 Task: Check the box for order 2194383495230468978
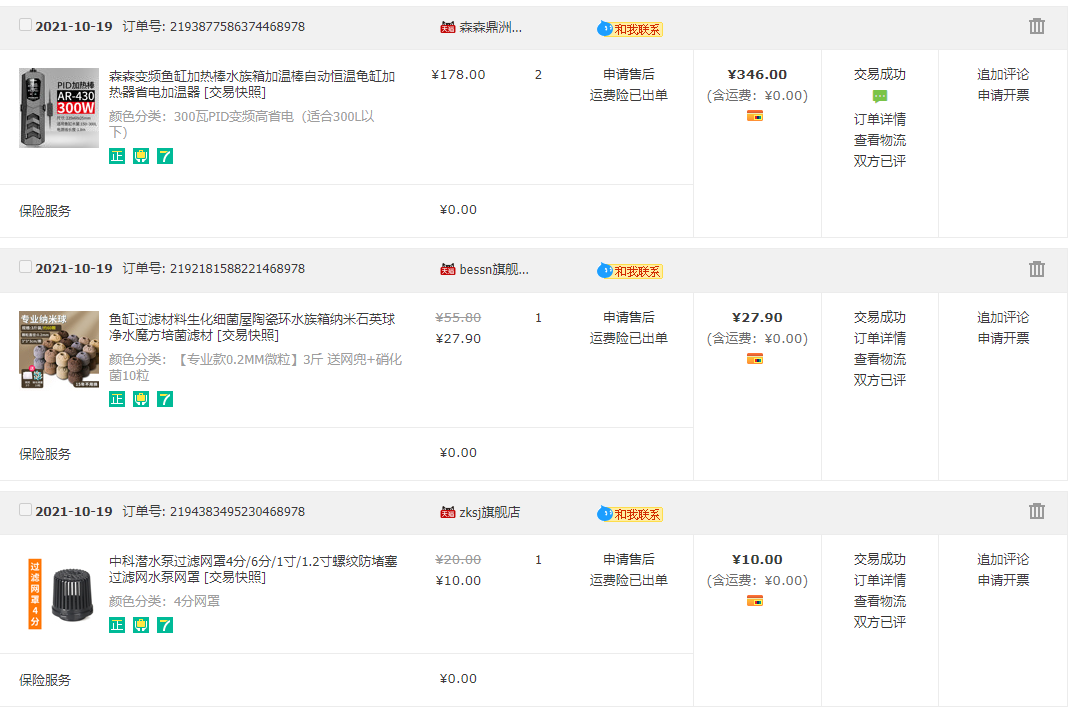click(26, 510)
